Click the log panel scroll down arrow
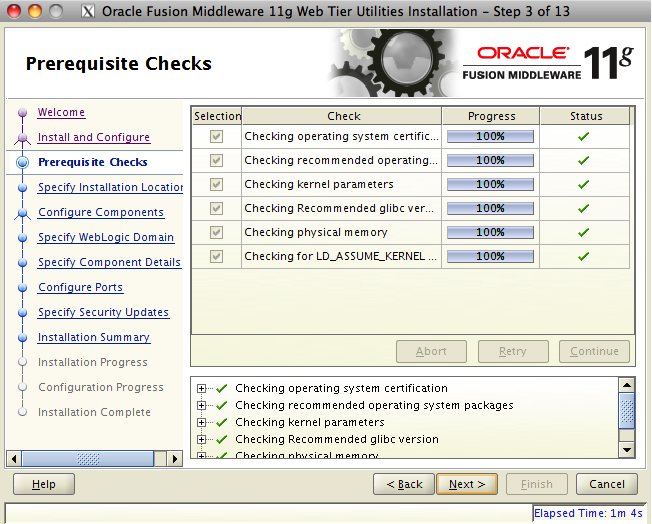Image resolution: width=652 pixels, height=524 pixels. coord(627,450)
